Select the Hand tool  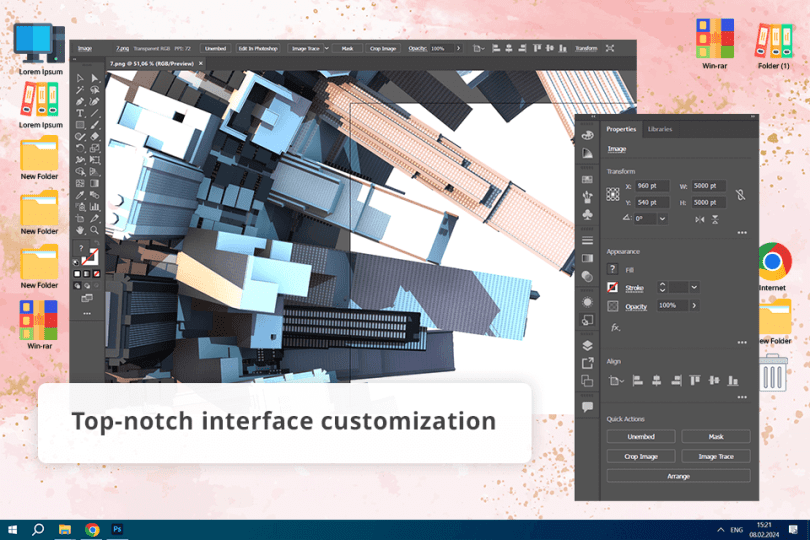click(x=80, y=230)
